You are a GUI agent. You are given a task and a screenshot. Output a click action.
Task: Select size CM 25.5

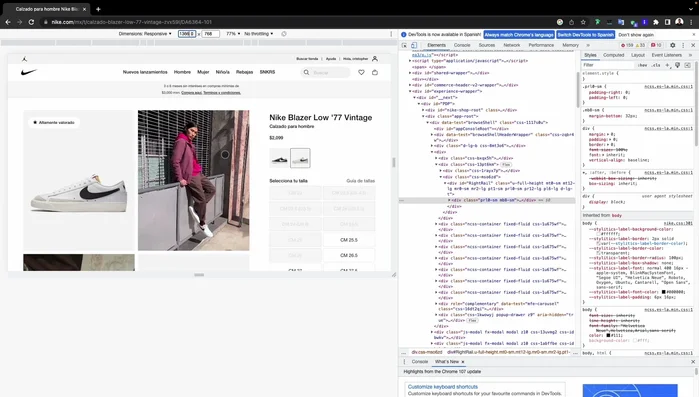tap(349, 240)
